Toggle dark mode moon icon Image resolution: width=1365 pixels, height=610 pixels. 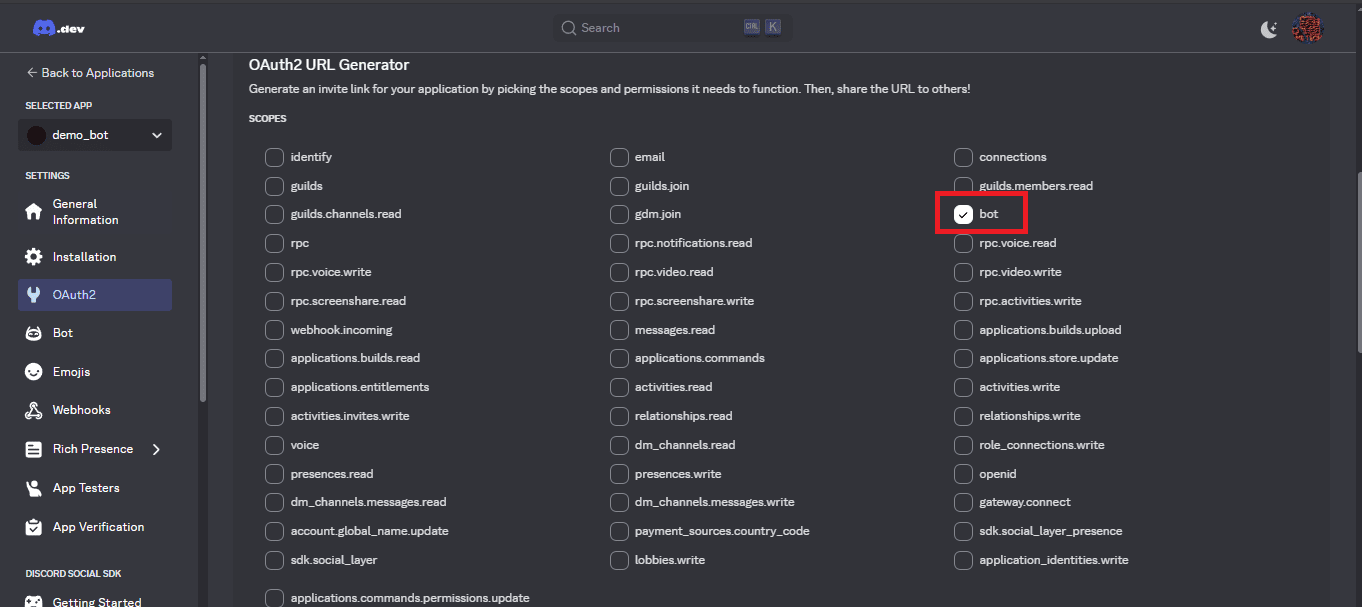tap(1268, 29)
